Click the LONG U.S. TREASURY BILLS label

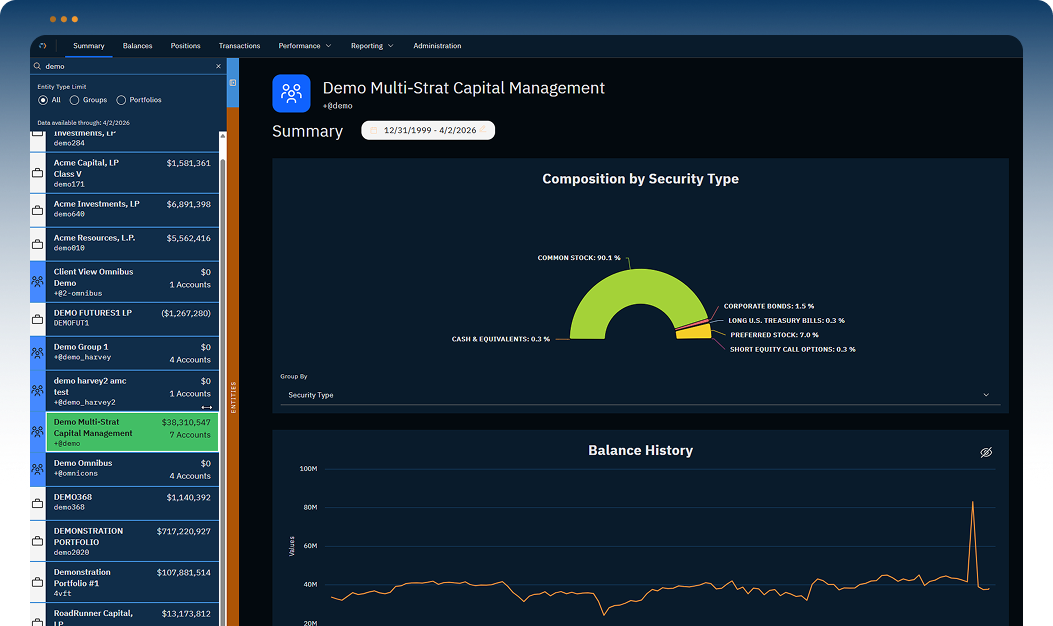786,321
